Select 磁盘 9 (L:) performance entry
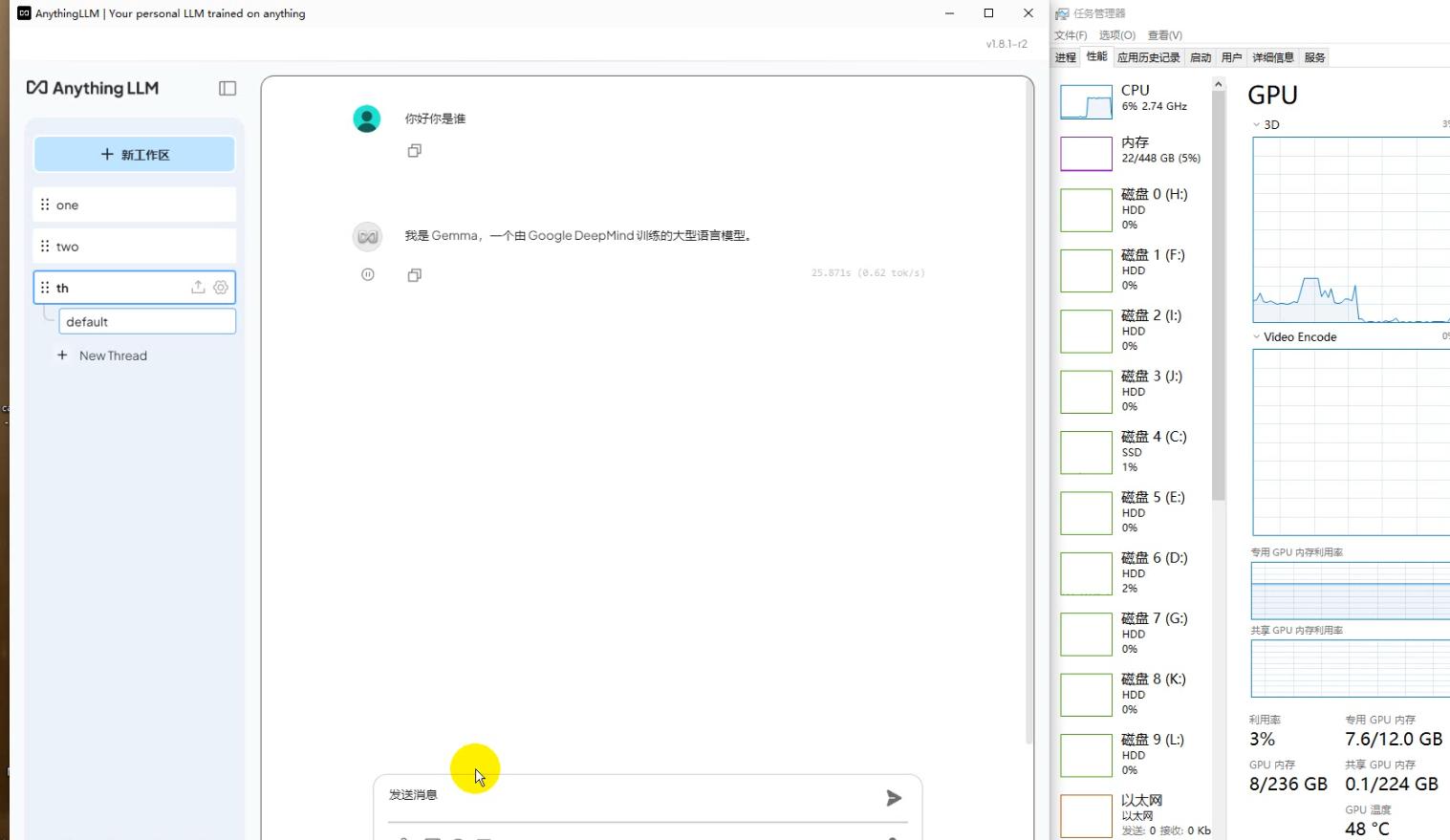This screenshot has height=840, width=1450. pos(1133,754)
